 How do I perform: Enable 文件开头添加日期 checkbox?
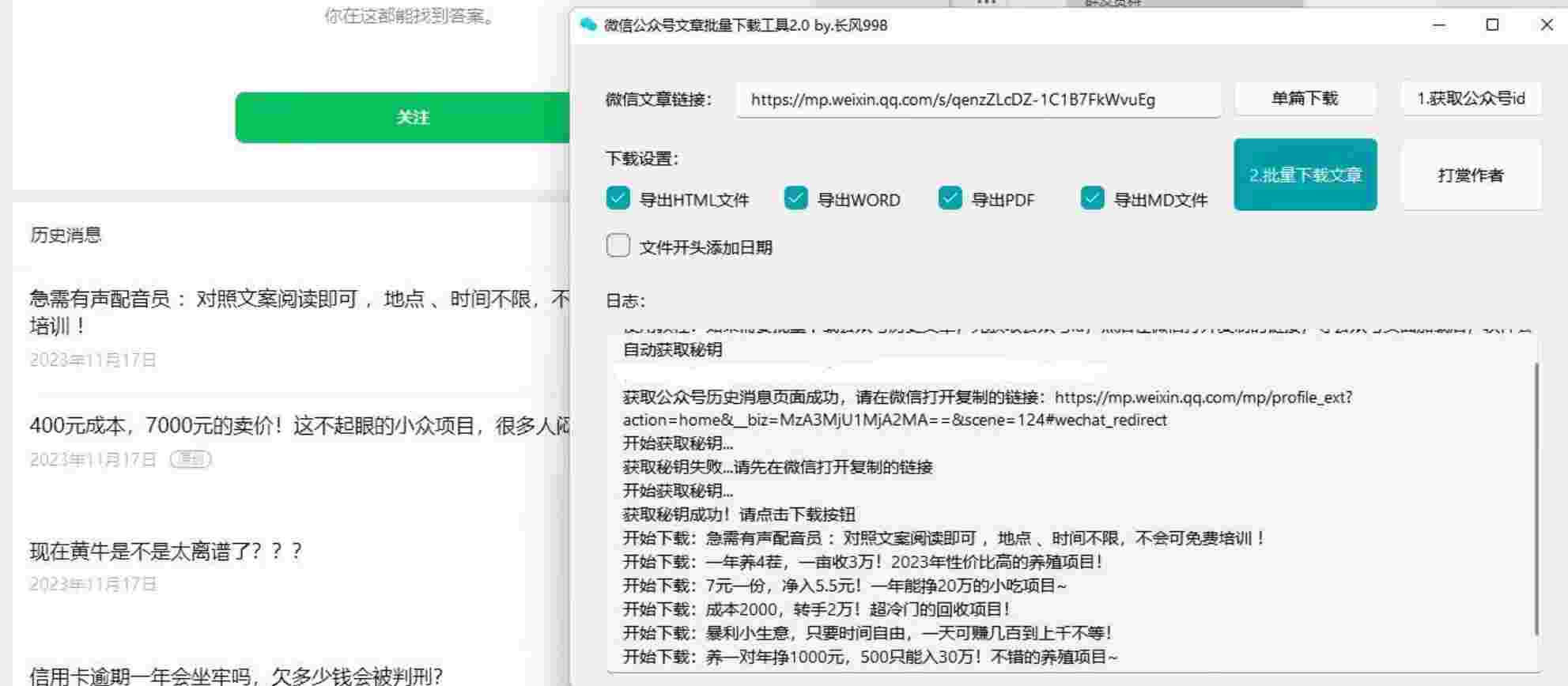coord(618,246)
